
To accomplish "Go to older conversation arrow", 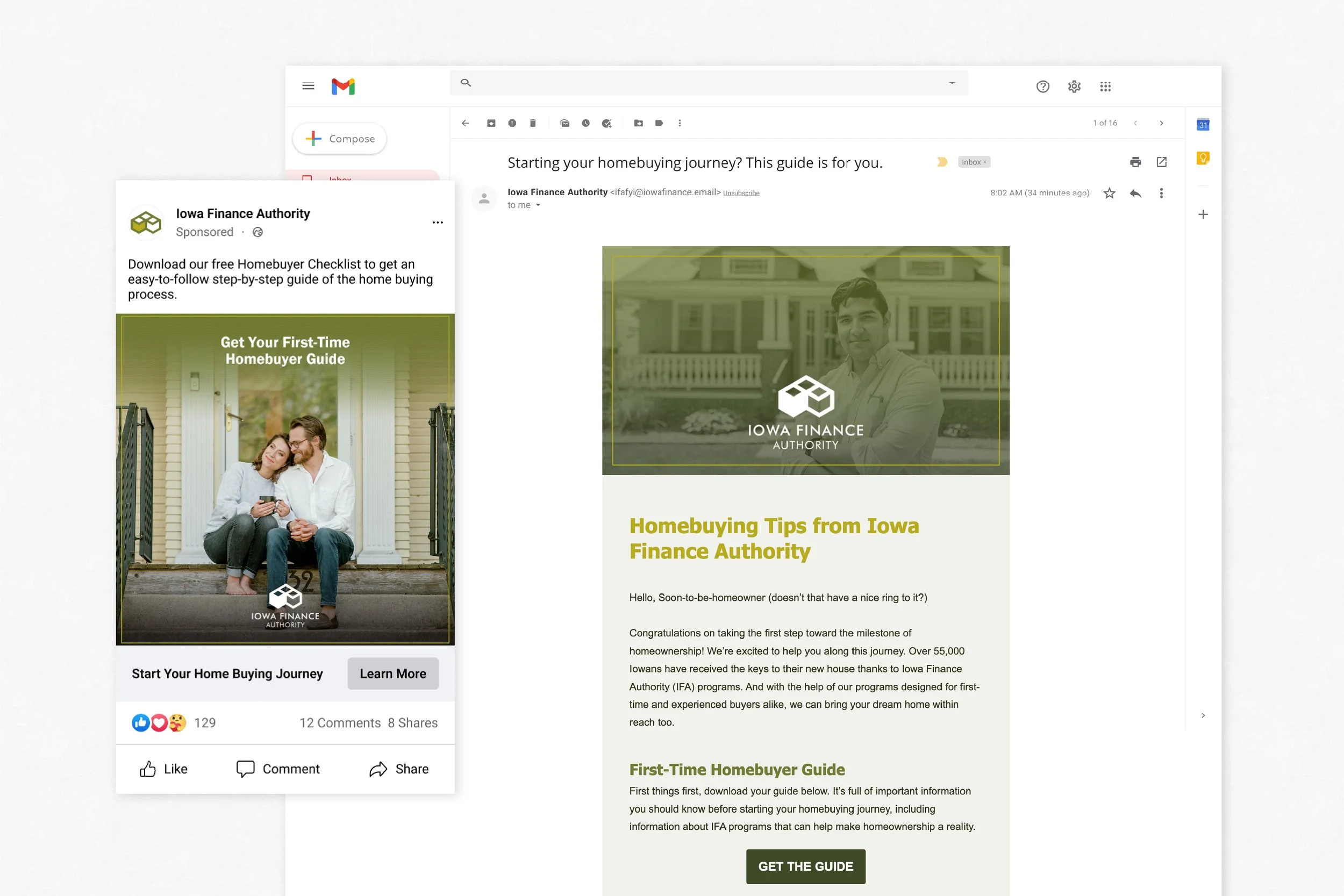I will pos(1161,123).
